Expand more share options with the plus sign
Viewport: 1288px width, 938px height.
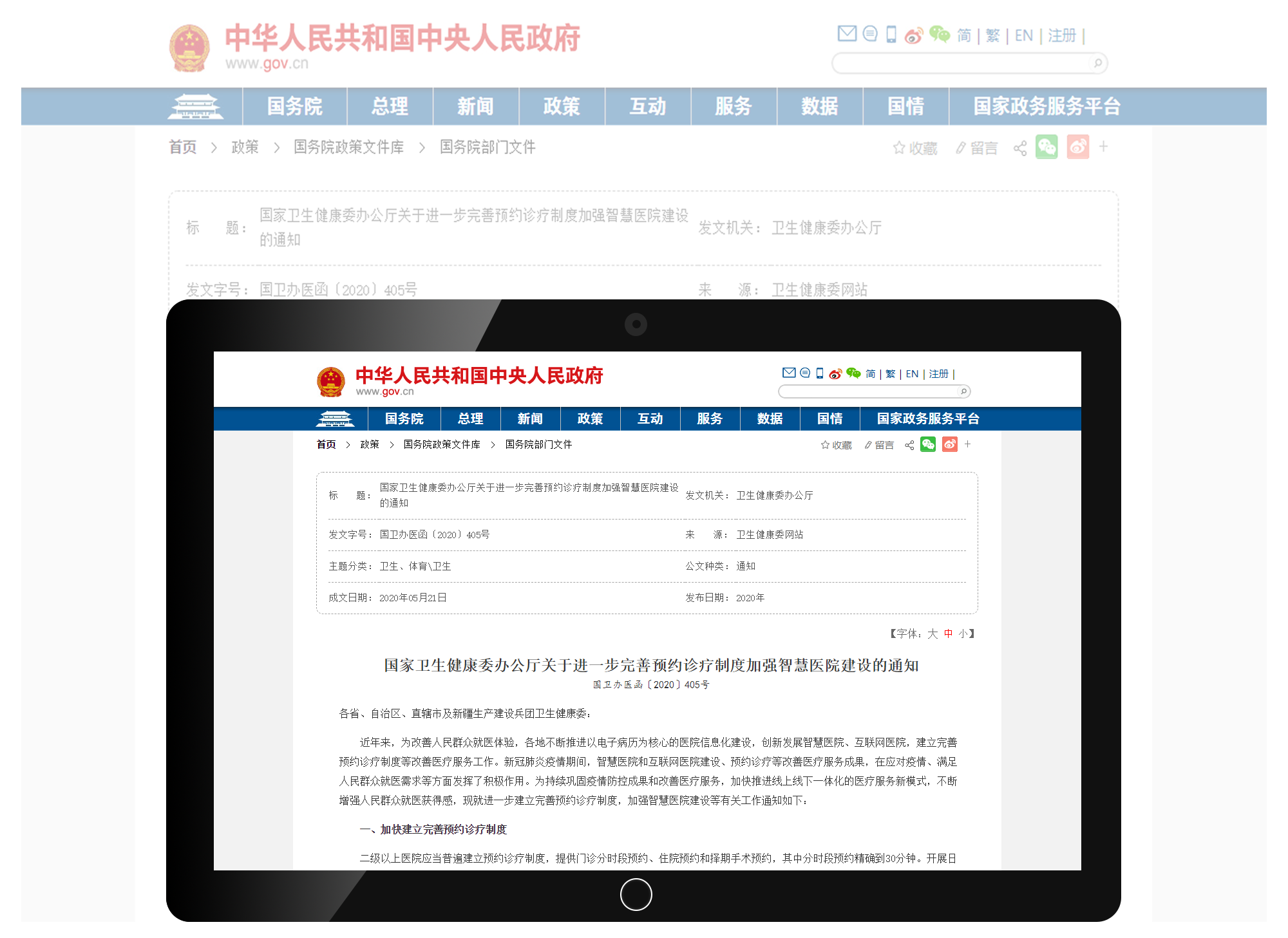[969, 444]
